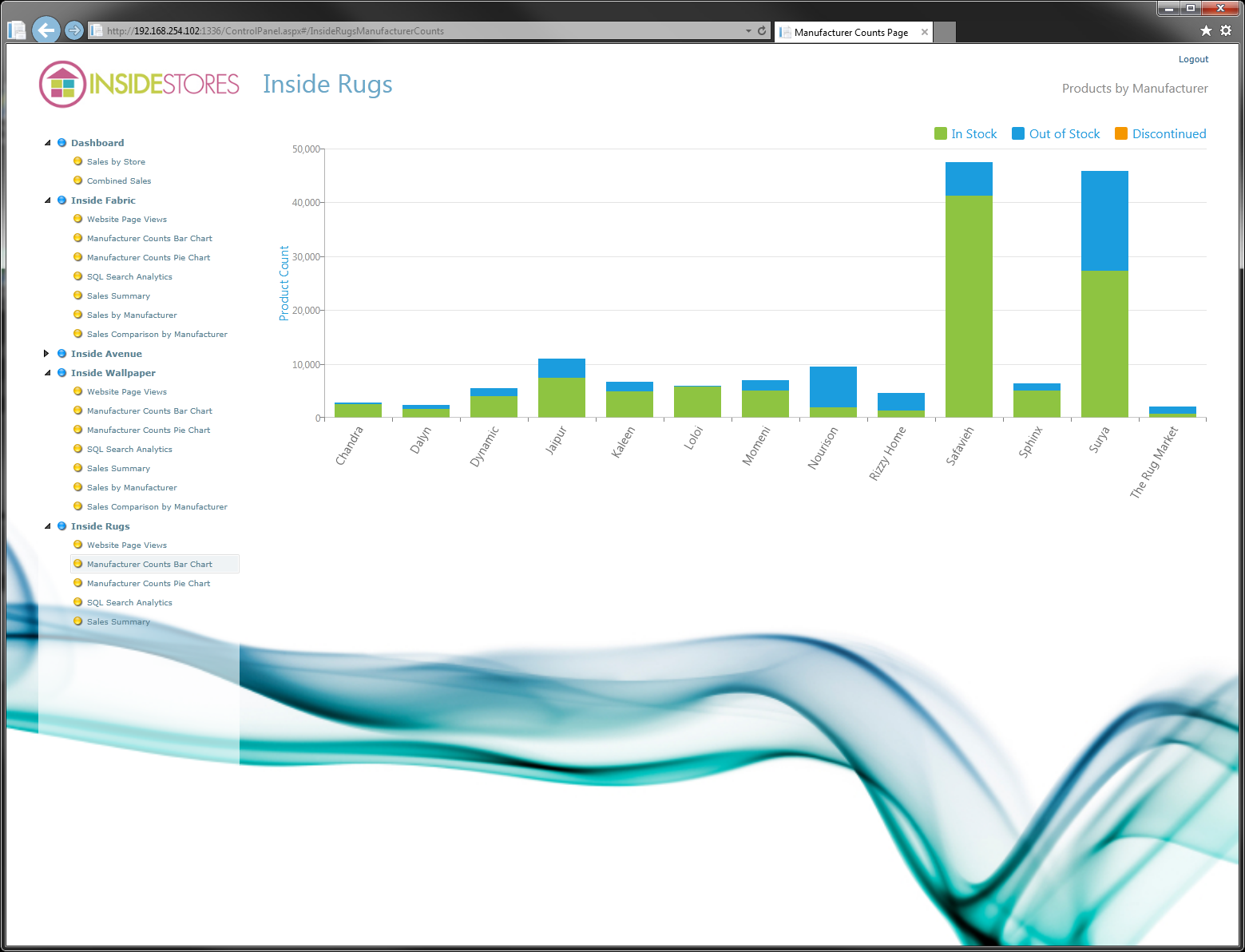
Task: Open Sales by Store under Dashboard
Action: [x=116, y=162]
